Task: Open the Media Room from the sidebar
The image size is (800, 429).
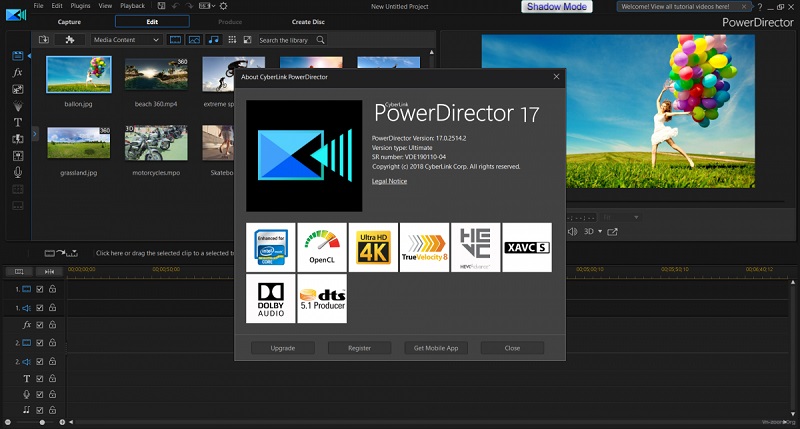Action: (17, 56)
